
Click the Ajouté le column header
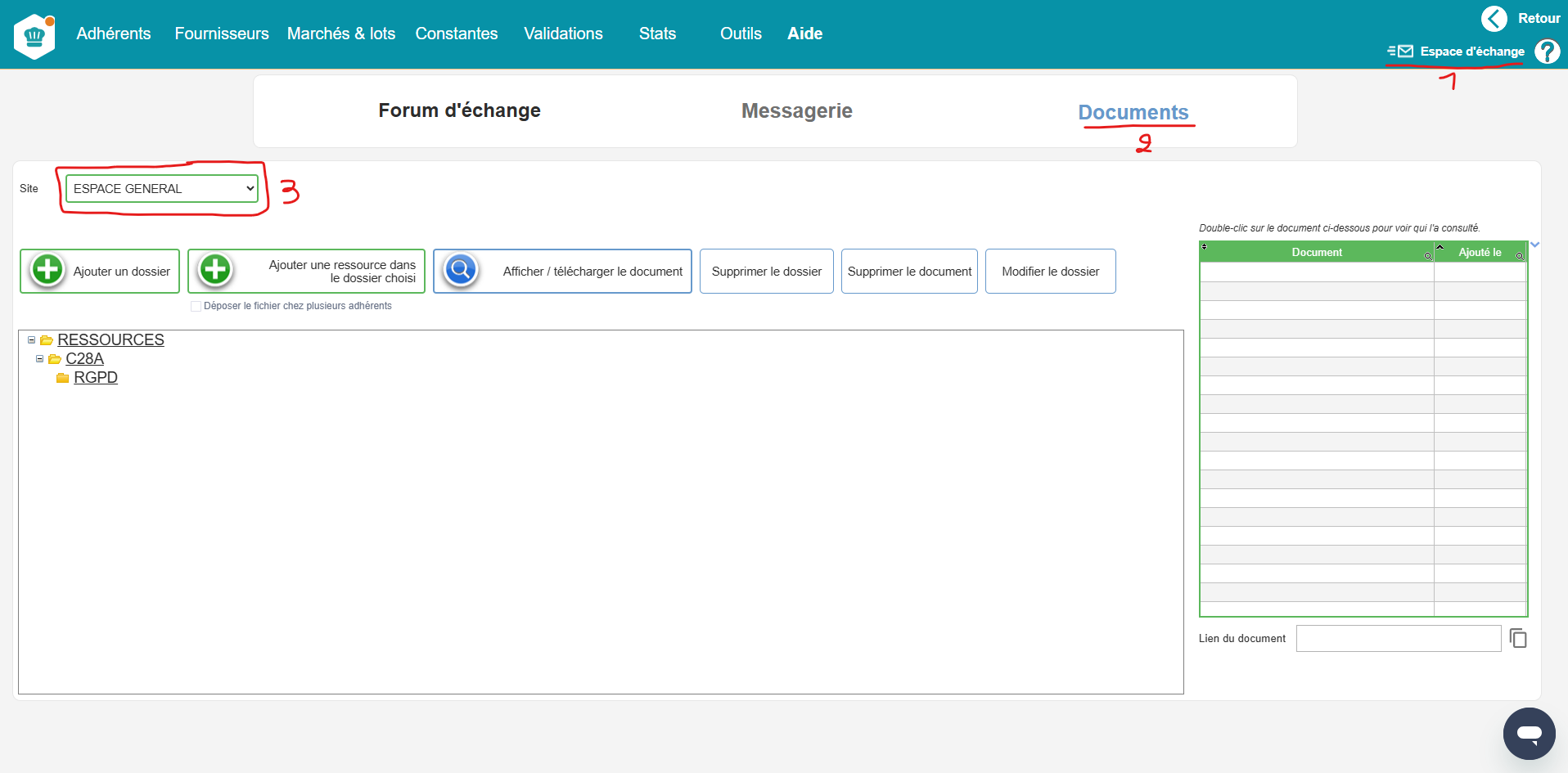(x=1480, y=252)
